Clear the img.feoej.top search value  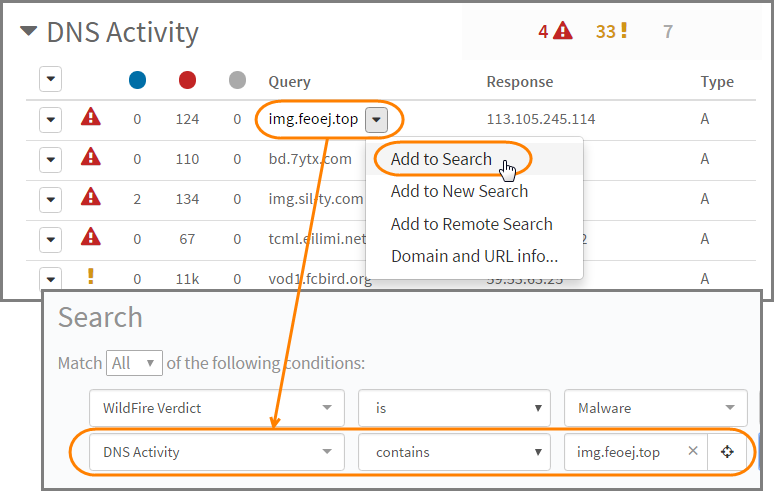[693, 452]
